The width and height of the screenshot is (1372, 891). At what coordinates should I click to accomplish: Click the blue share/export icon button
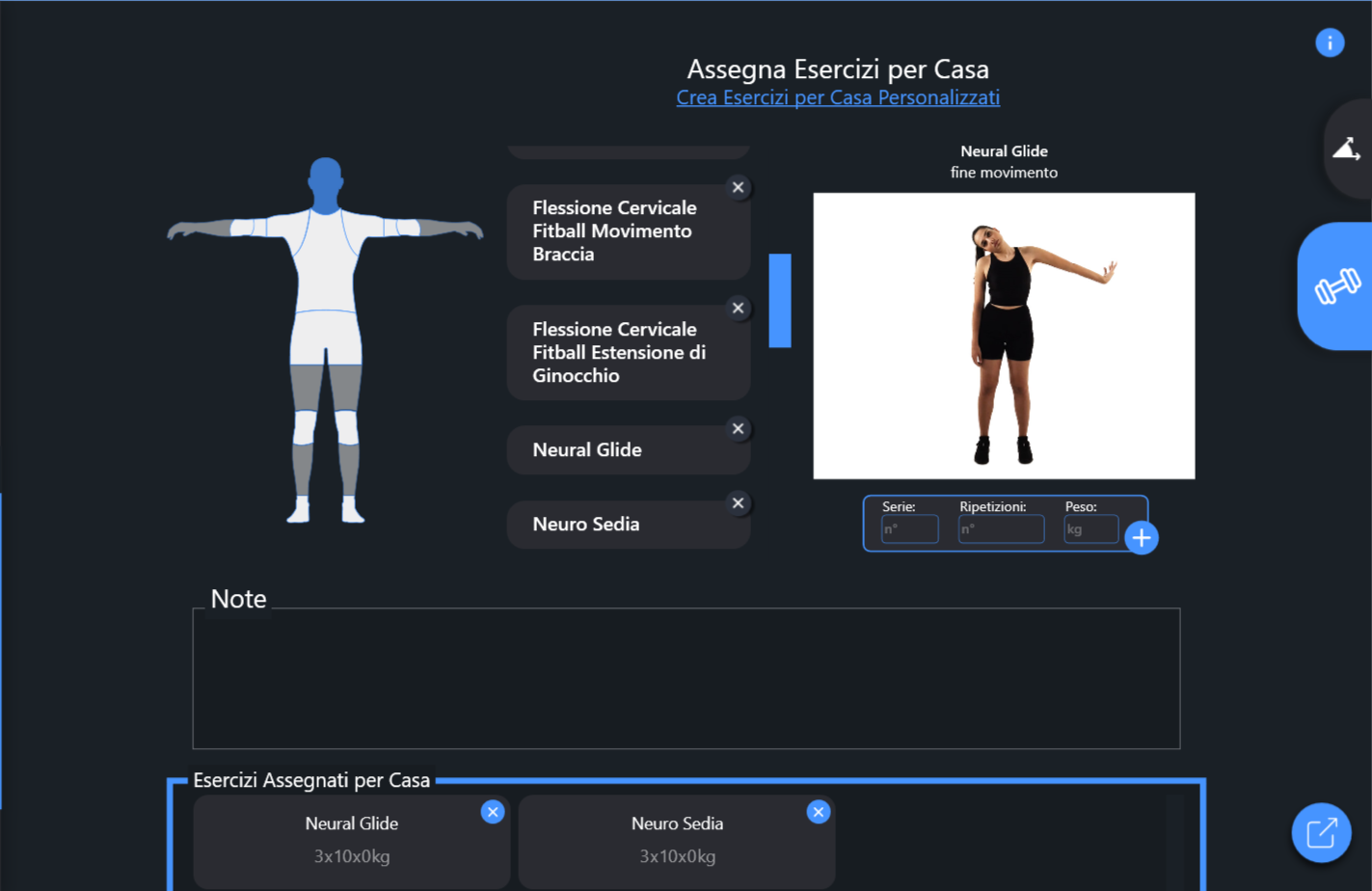pyautogui.click(x=1321, y=832)
